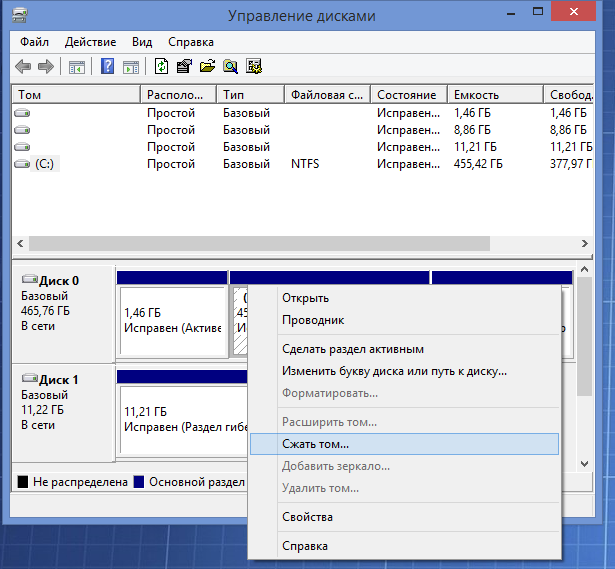615x569 pixels.
Task: Click the disabled Удалить том... menu entry
Action: (x=404, y=488)
